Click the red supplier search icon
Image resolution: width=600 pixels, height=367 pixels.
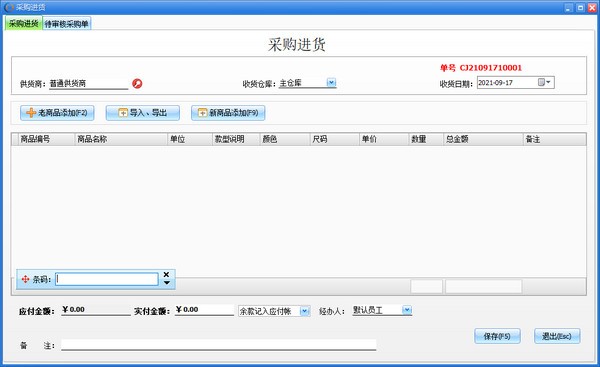[x=137, y=83]
